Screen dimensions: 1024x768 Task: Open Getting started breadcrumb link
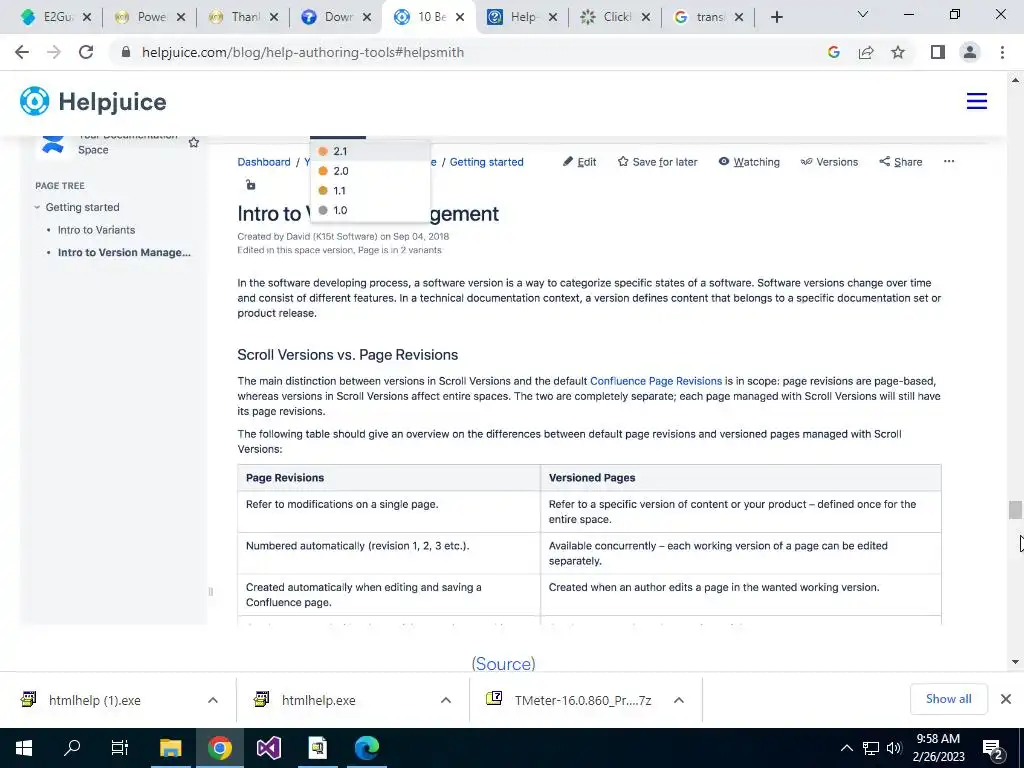click(487, 162)
